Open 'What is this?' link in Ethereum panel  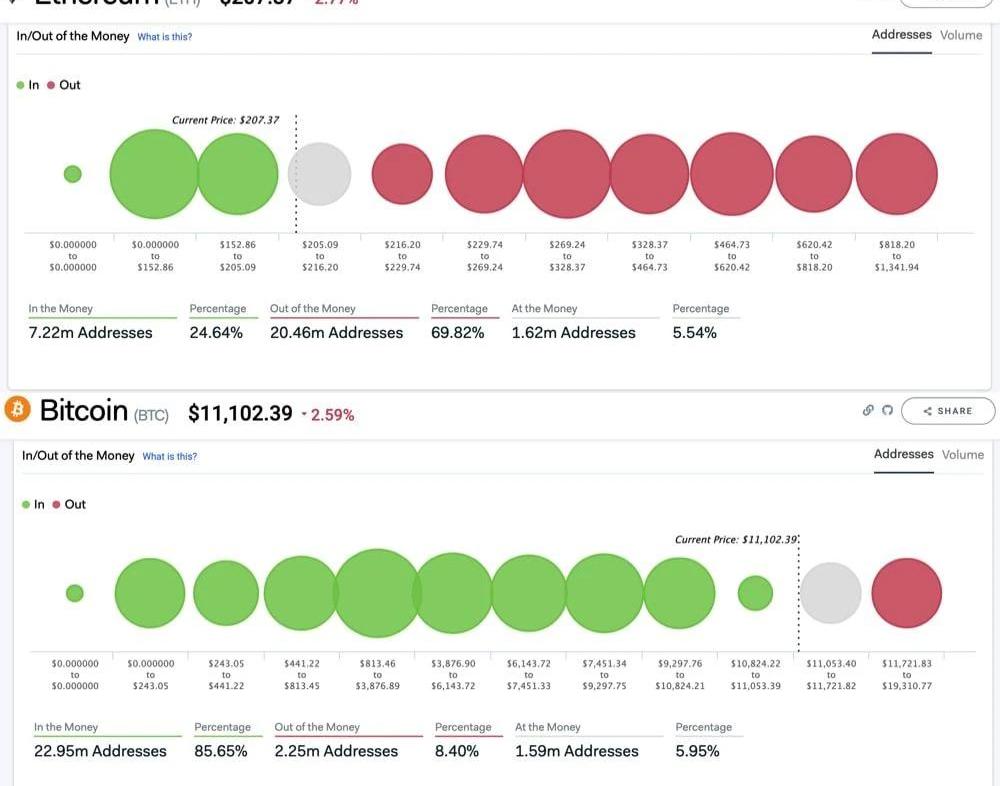pos(165,37)
